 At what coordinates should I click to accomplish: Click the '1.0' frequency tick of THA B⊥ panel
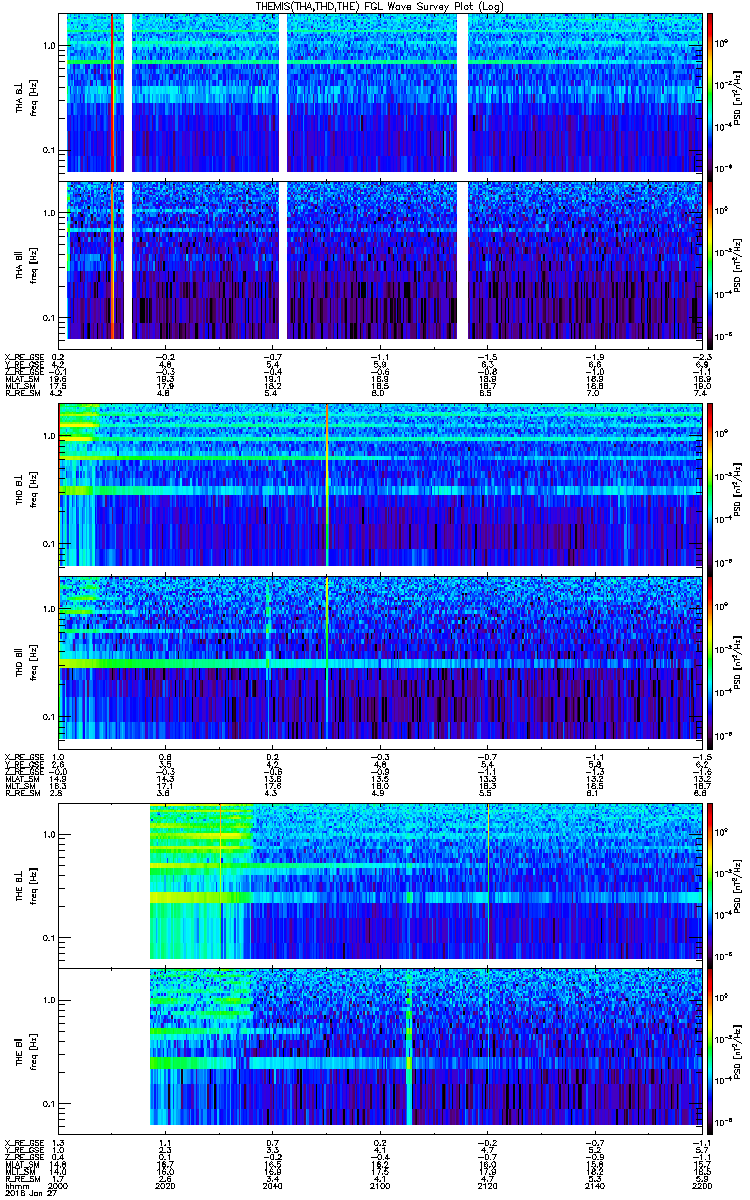(50, 46)
